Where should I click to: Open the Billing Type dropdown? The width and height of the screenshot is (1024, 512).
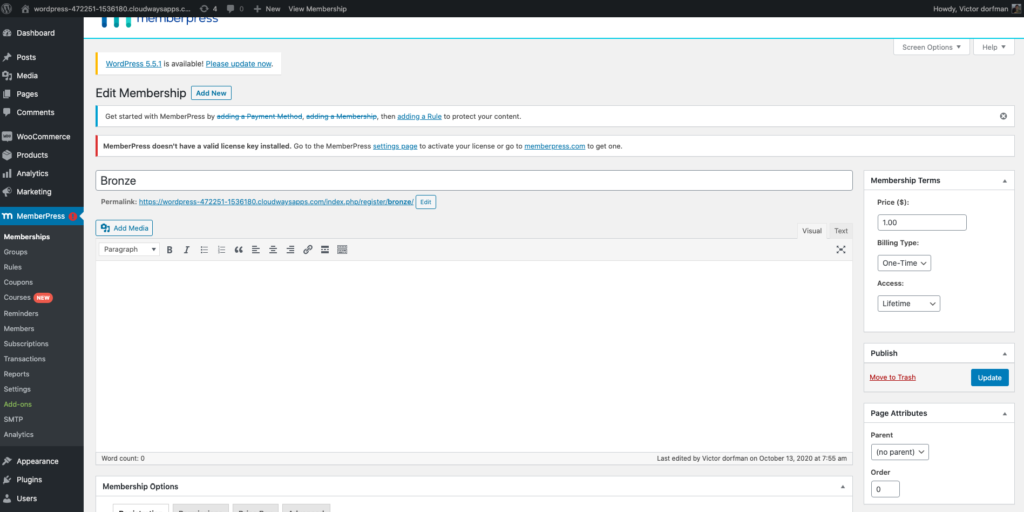coord(904,263)
